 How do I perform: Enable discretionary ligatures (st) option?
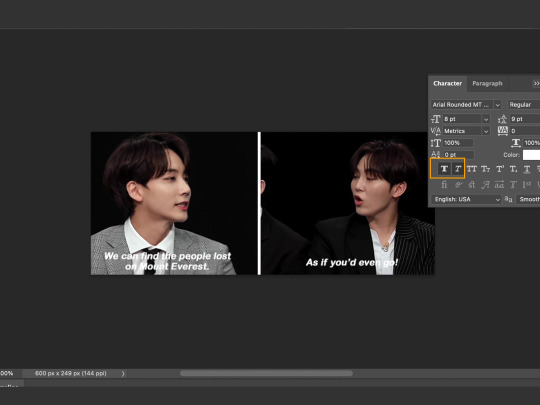[471, 185]
